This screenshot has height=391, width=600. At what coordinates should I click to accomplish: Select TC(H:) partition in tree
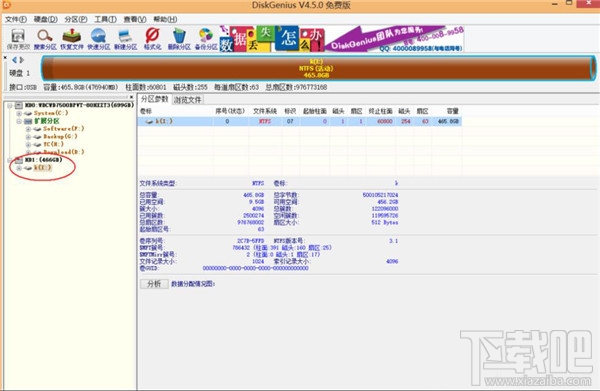tap(53, 144)
